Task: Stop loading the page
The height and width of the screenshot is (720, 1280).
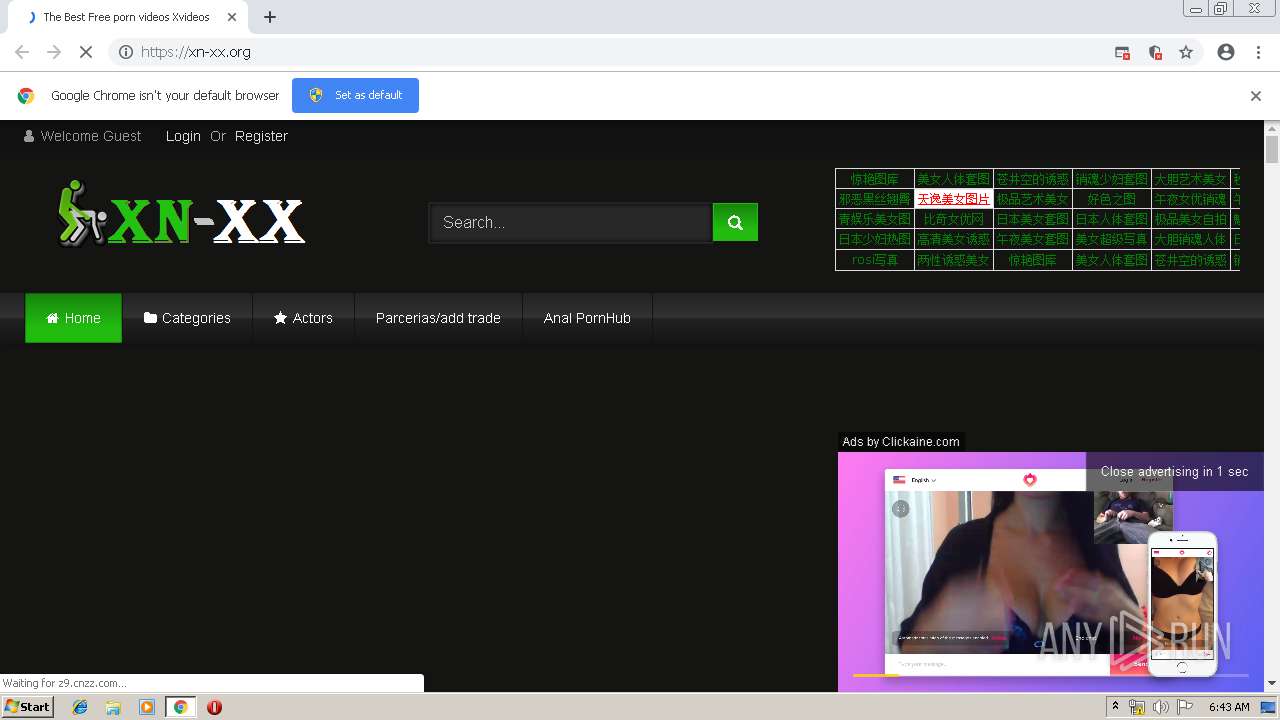Action: click(86, 52)
